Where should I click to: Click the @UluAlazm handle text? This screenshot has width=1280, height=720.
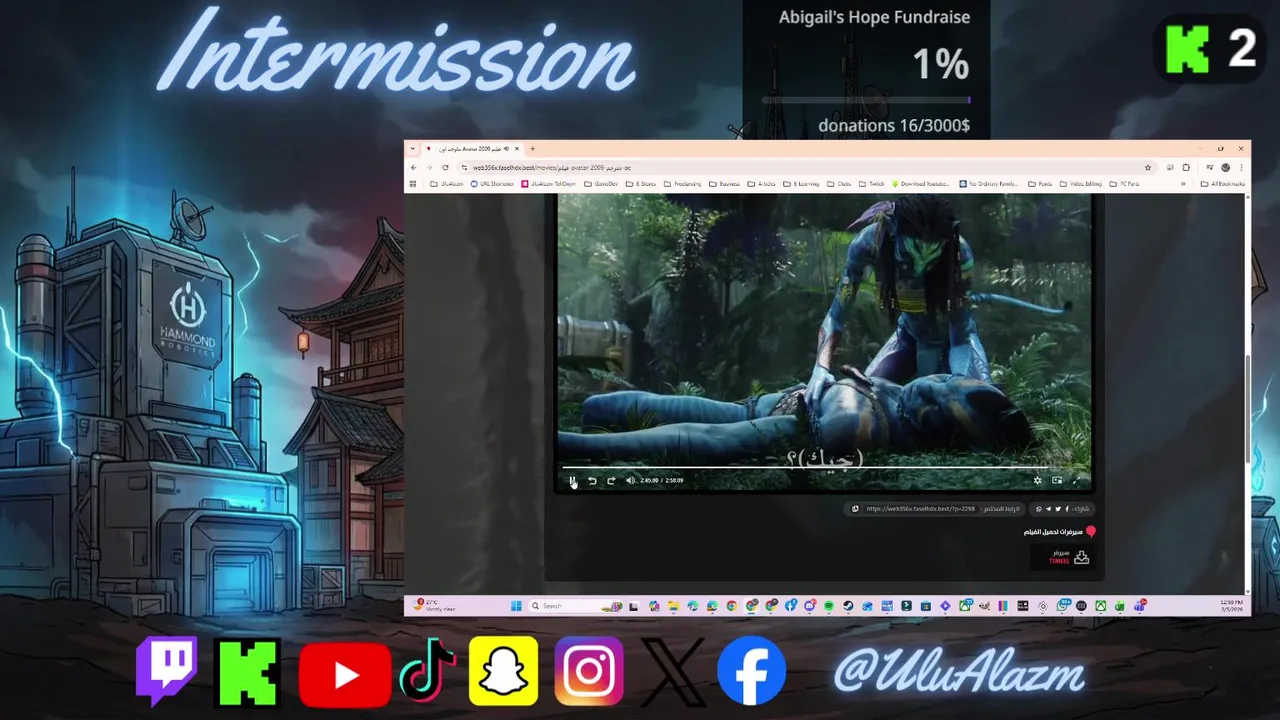[959, 671]
